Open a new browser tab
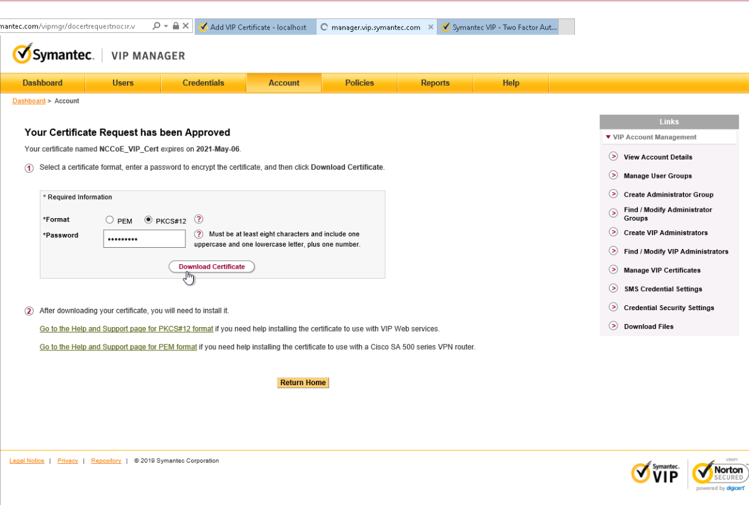 click(x=567, y=27)
